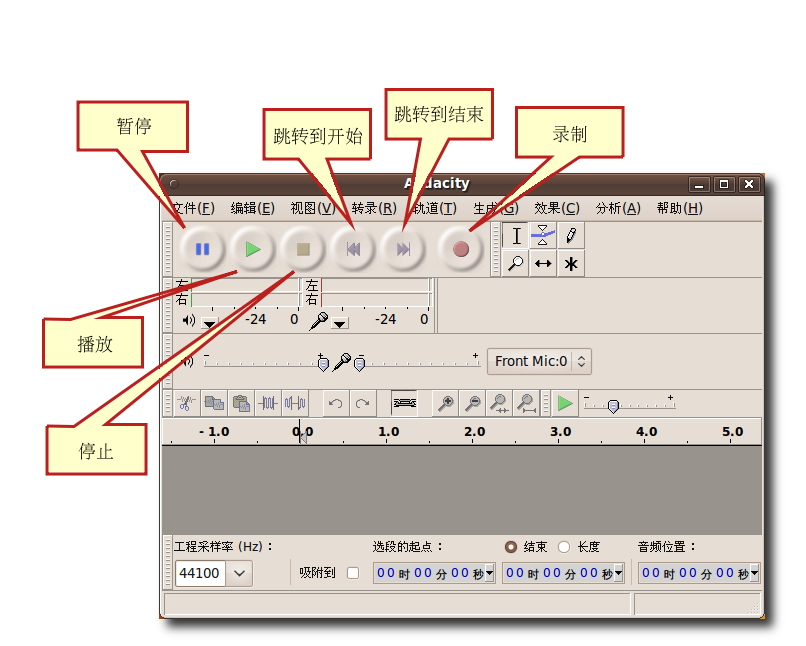Click the Zoom In icon
Image resolution: width=806 pixels, height=646 pixels.
click(x=446, y=403)
